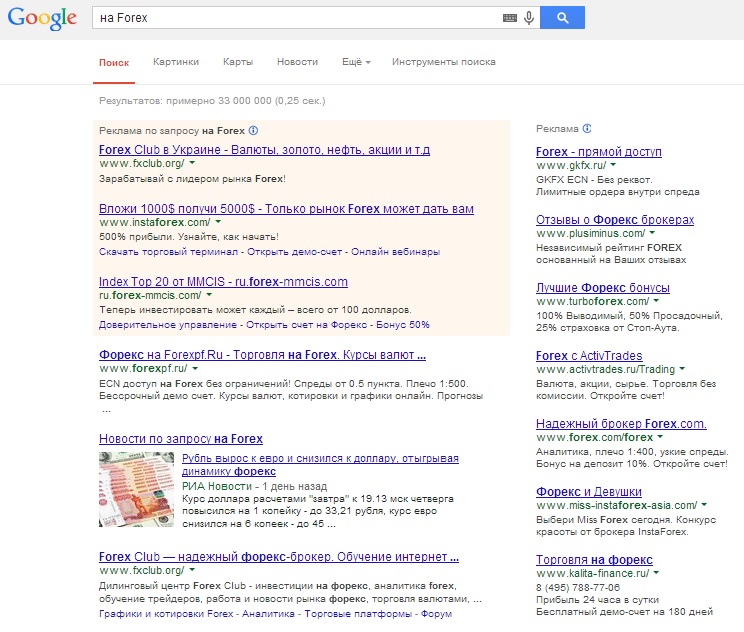Click the Google logo
Screen dimensions: 744x632
(x=42, y=18)
